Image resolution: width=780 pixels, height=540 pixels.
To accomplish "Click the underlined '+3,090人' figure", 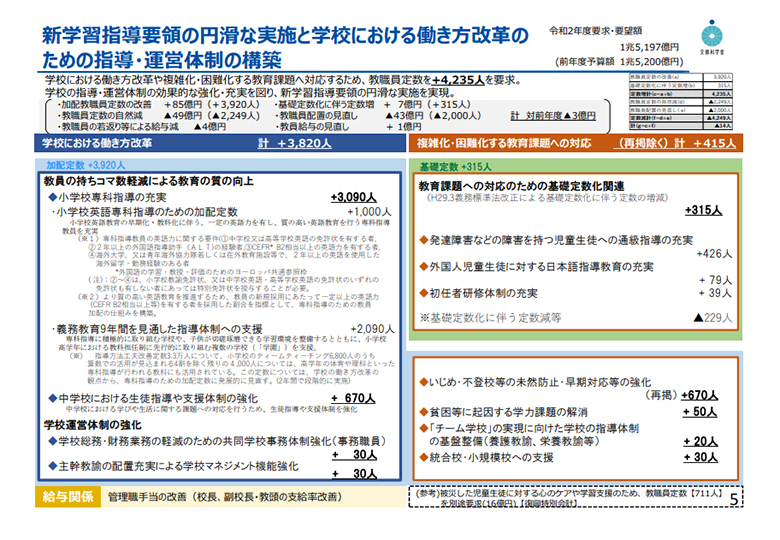I will [354, 197].
